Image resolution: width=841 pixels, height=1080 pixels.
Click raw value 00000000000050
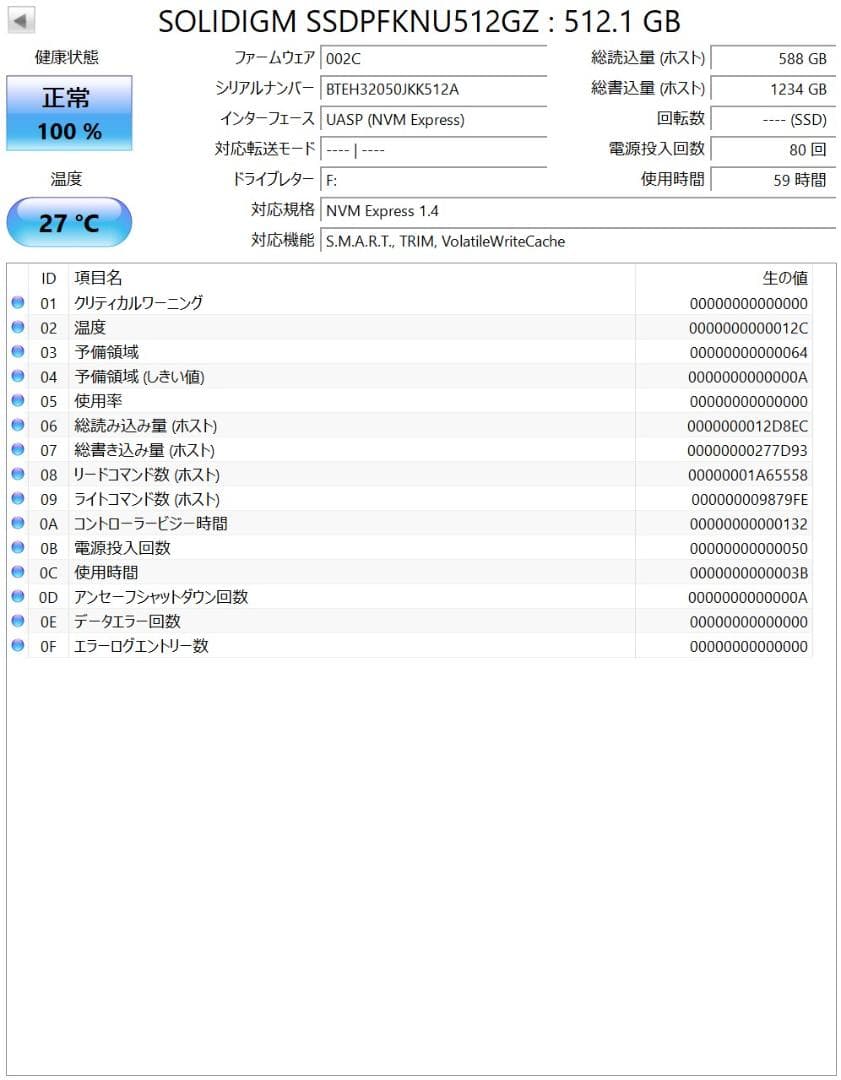click(748, 549)
